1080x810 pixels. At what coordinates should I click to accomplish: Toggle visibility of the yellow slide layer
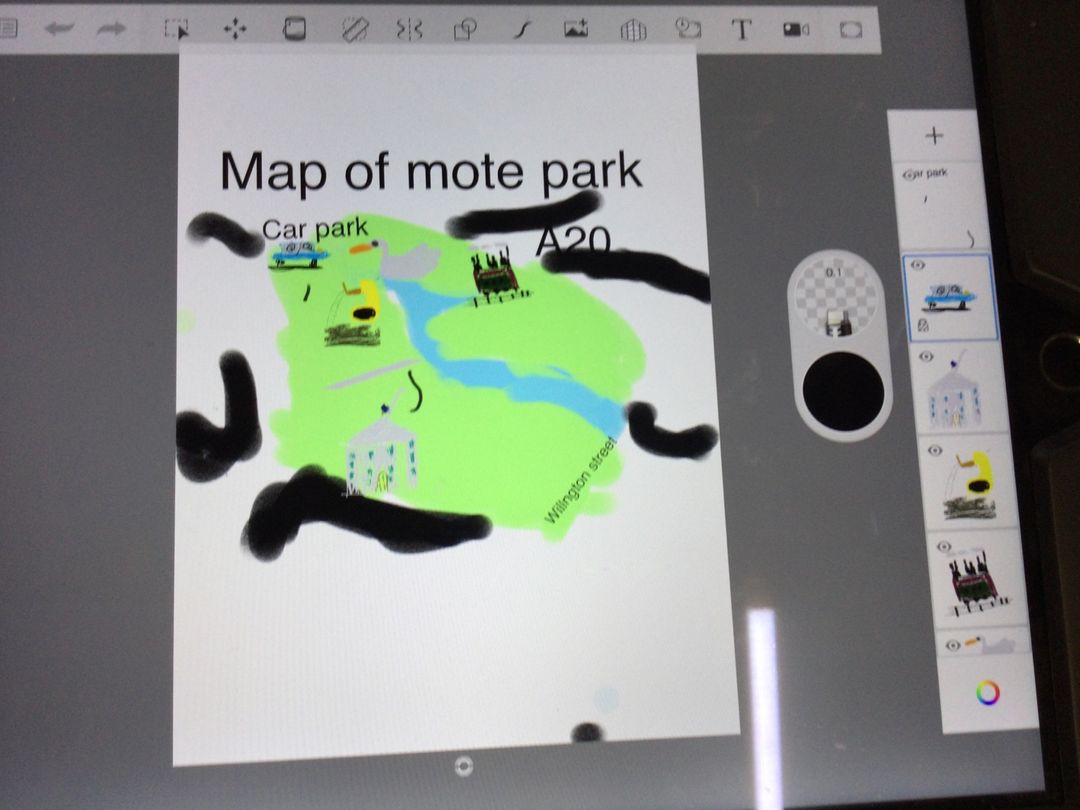[x=933, y=451]
